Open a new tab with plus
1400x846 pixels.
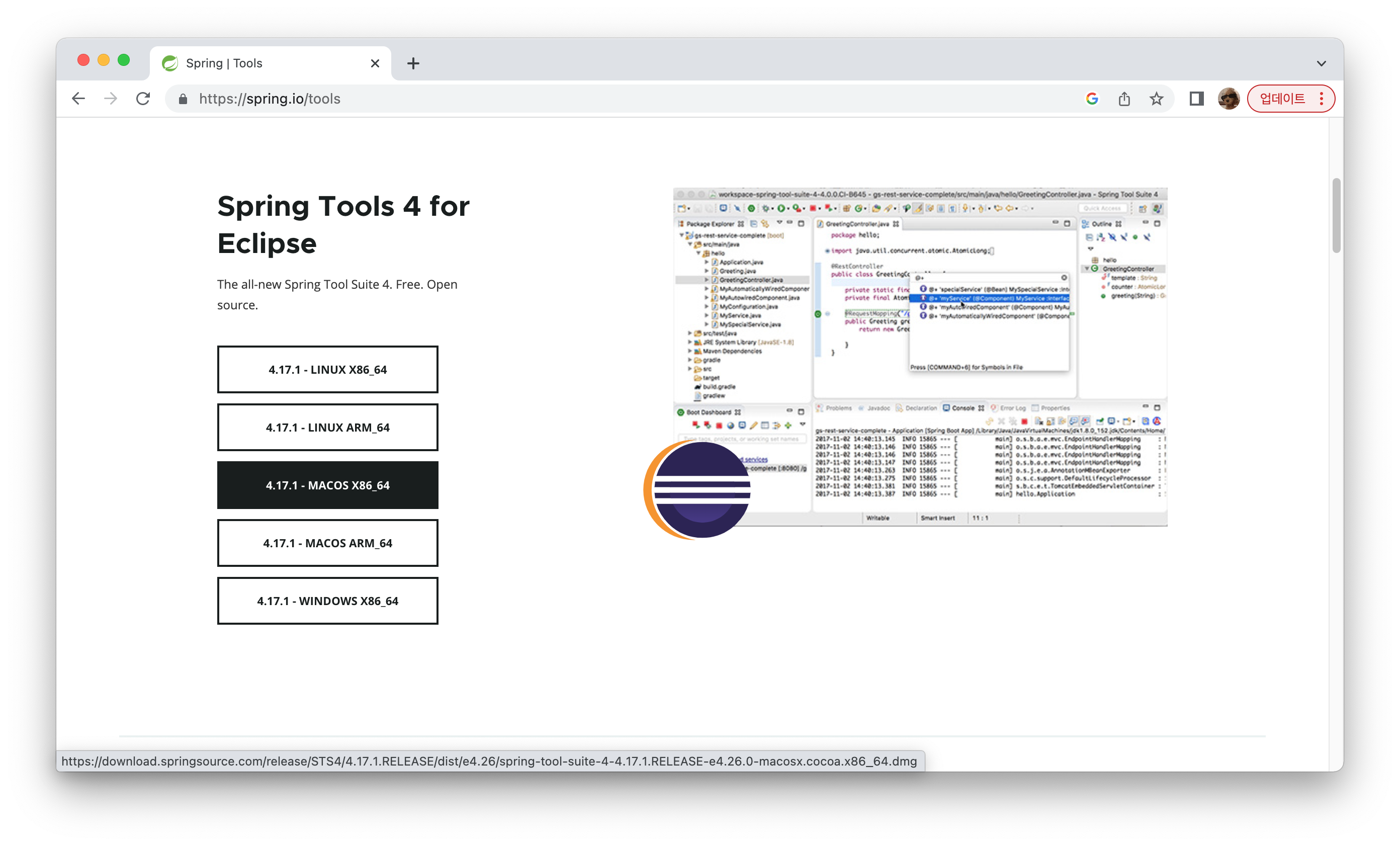coord(413,63)
